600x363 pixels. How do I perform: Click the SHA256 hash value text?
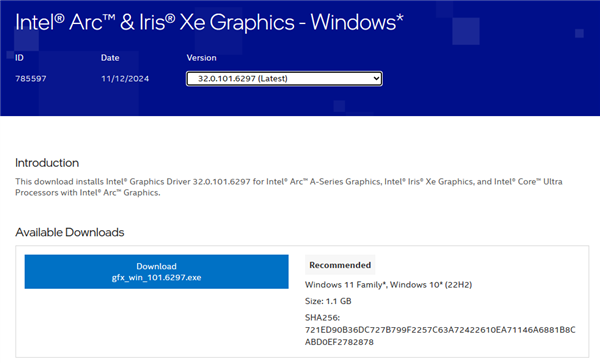440,336
